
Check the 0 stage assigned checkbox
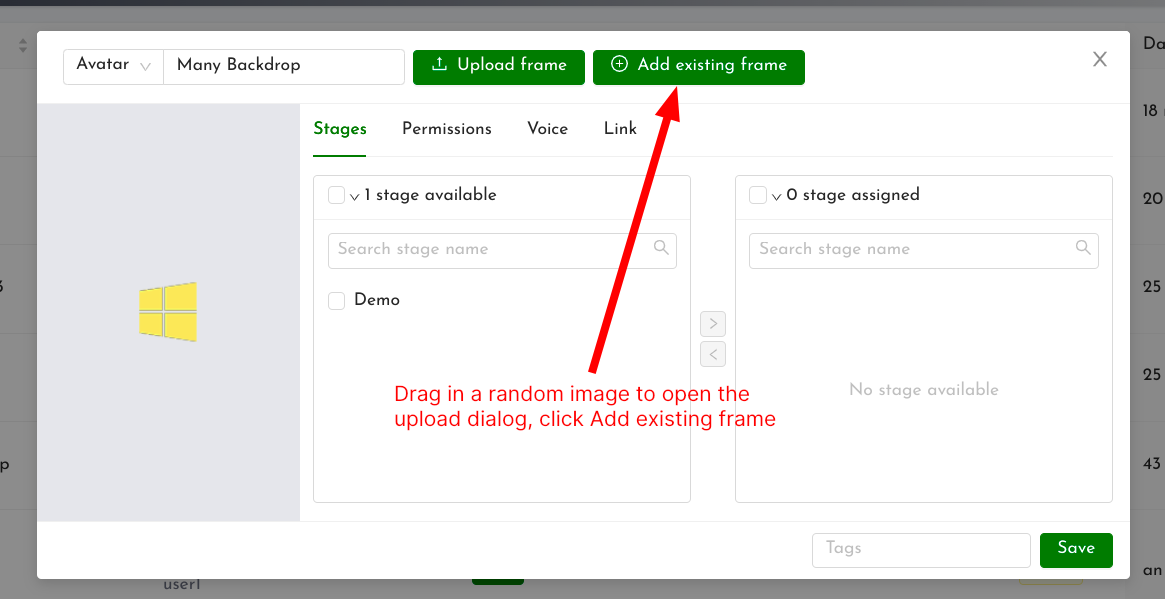[758, 195]
